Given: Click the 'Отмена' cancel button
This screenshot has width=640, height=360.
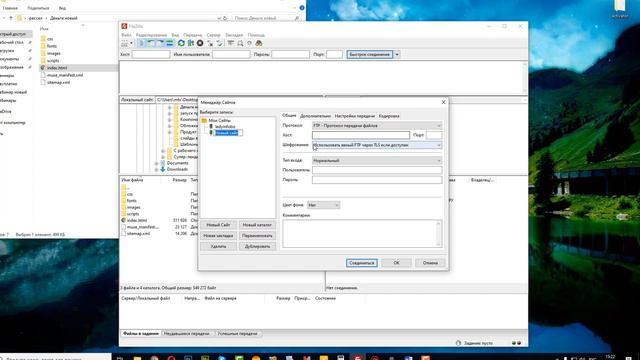Looking at the screenshot, I should point(430,263).
